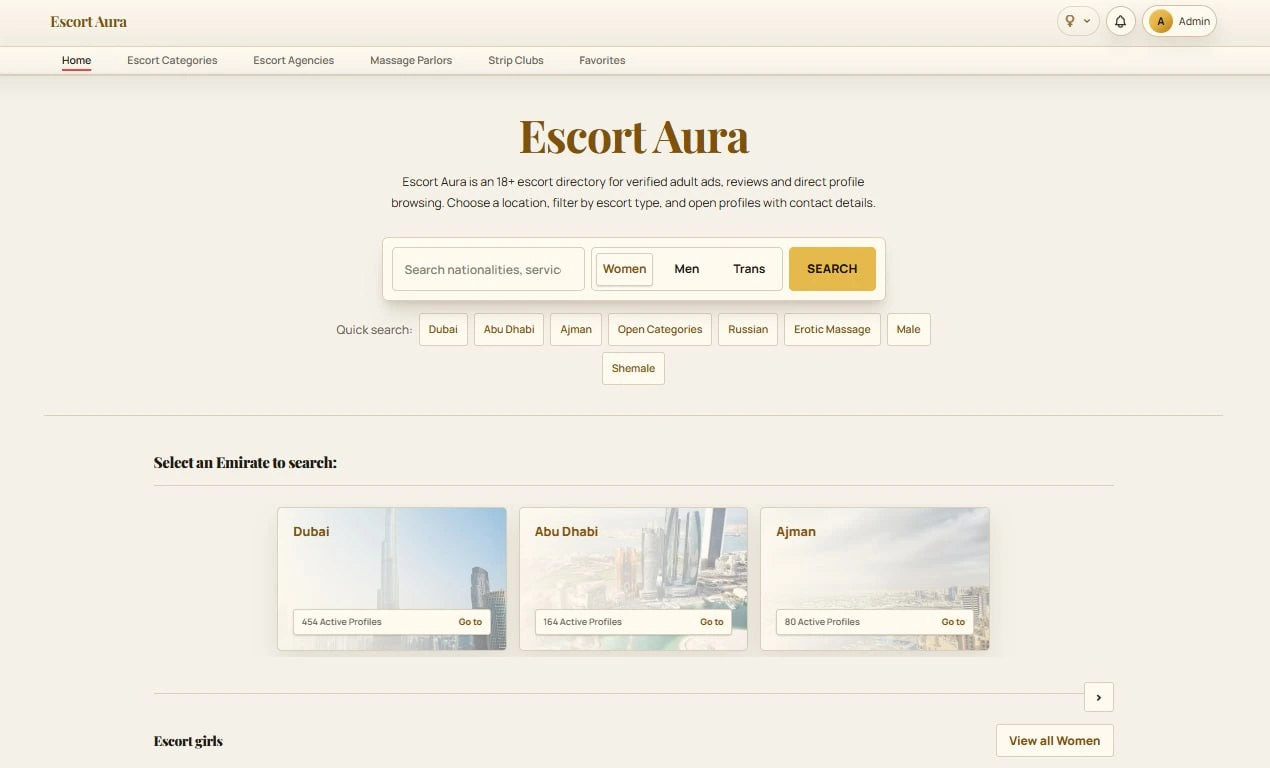Open the Strip Clubs tab
The image size is (1270, 768).
point(516,60)
